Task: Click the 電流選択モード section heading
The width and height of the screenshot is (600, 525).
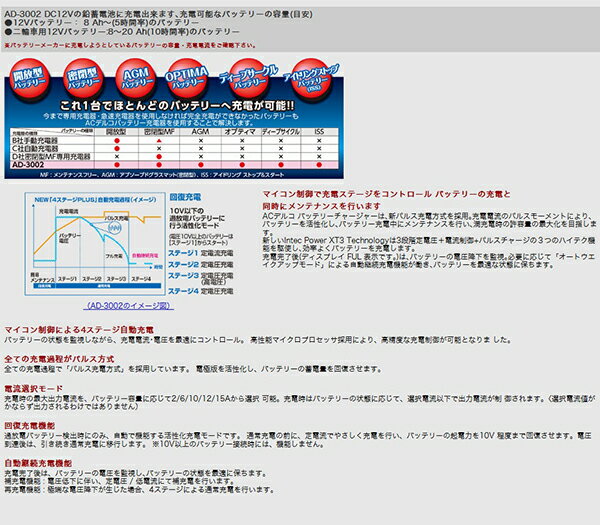Action: click(x=37, y=385)
